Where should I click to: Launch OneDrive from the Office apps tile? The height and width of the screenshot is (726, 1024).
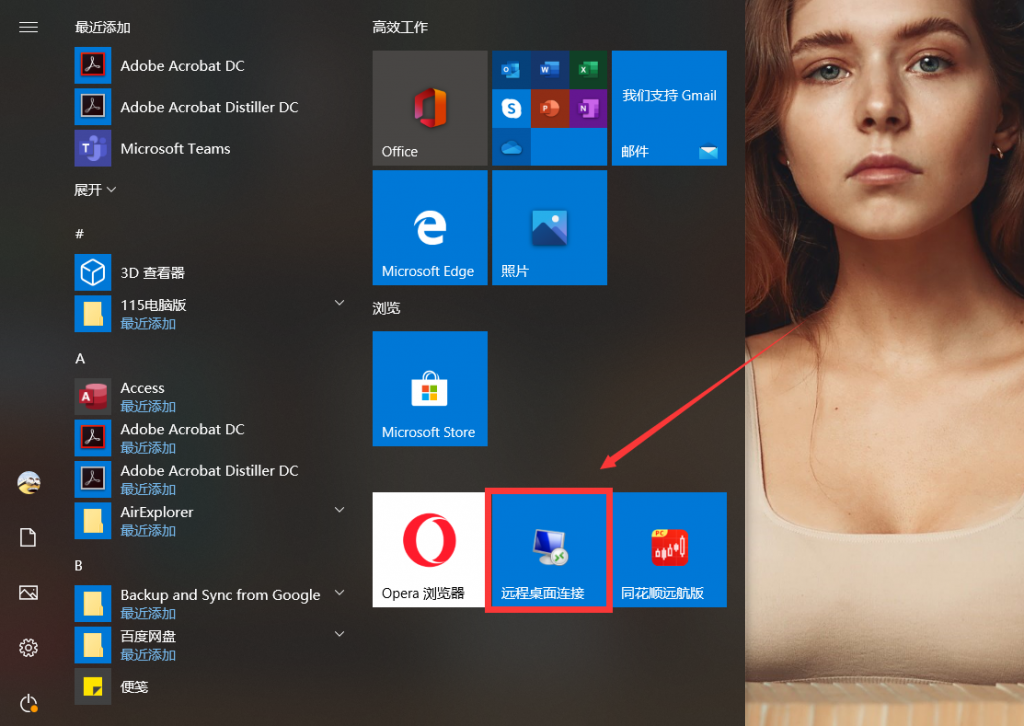pyautogui.click(x=511, y=147)
